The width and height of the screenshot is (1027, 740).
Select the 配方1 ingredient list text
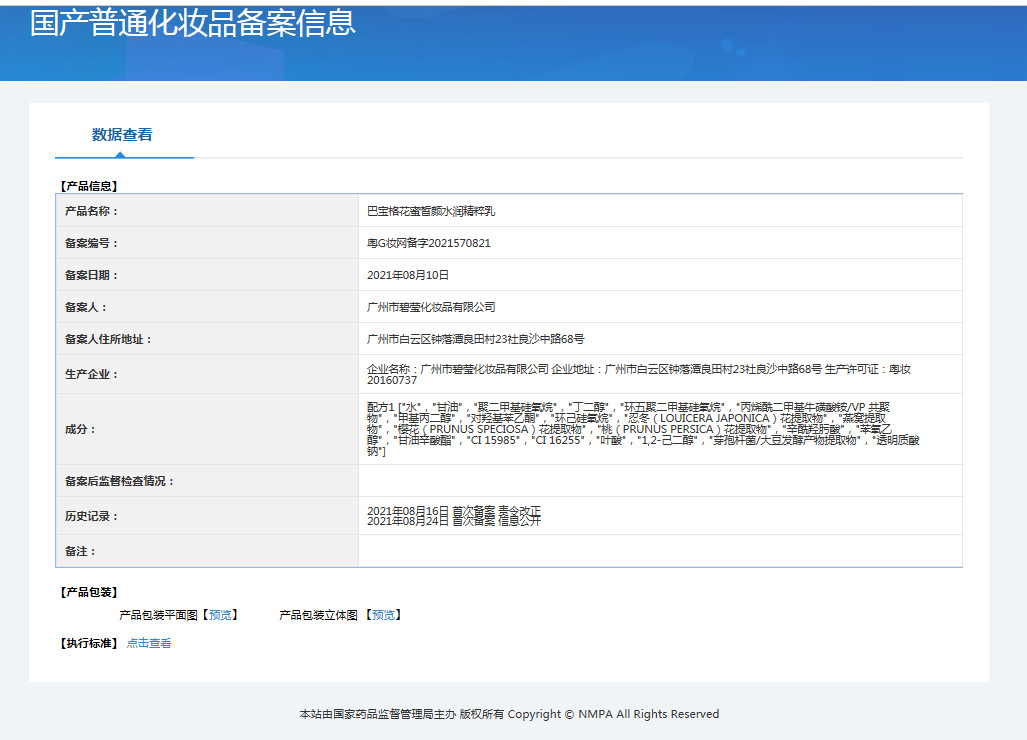pos(643,429)
